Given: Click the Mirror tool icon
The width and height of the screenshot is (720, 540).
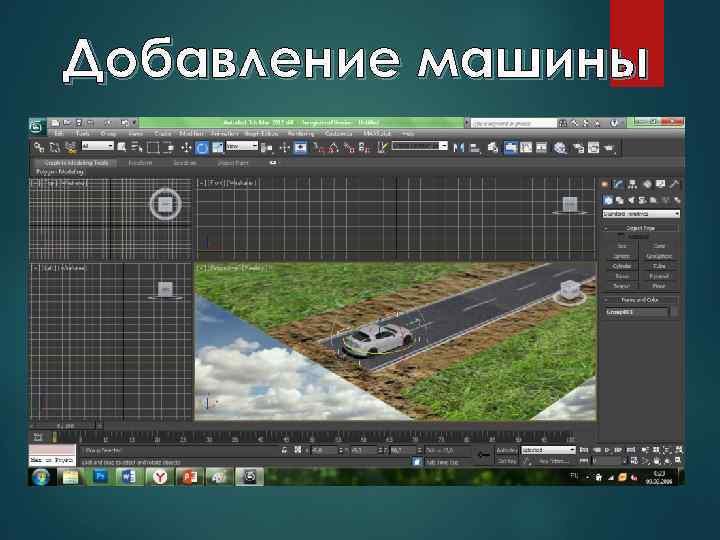Looking at the screenshot, I should tap(458, 147).
